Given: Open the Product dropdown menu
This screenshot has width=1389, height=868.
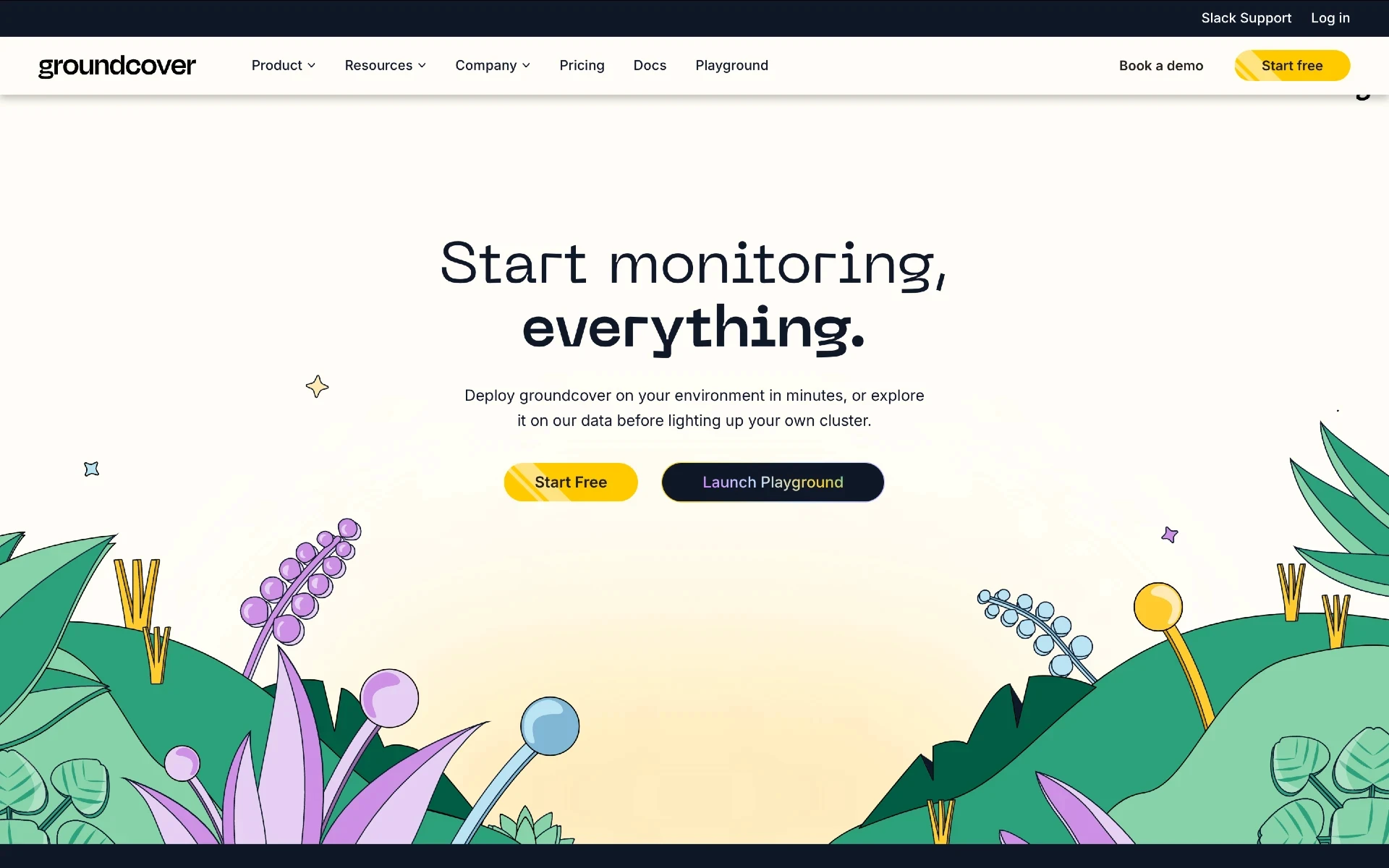Looking at the screenshot, I should coord(283,65).
